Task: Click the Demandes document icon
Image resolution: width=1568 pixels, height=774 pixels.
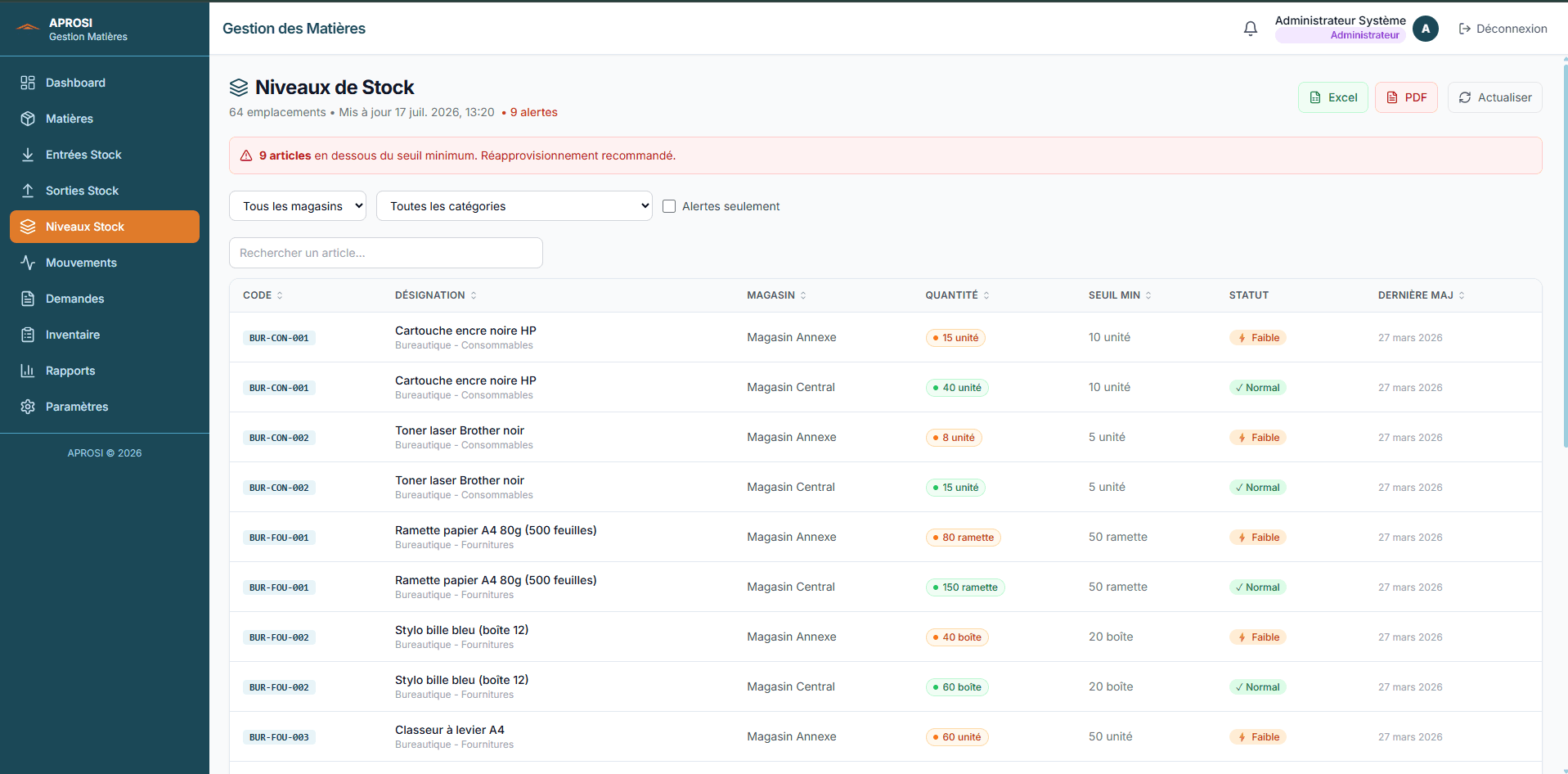Action: pyautogui.click(x=28, y=299)
